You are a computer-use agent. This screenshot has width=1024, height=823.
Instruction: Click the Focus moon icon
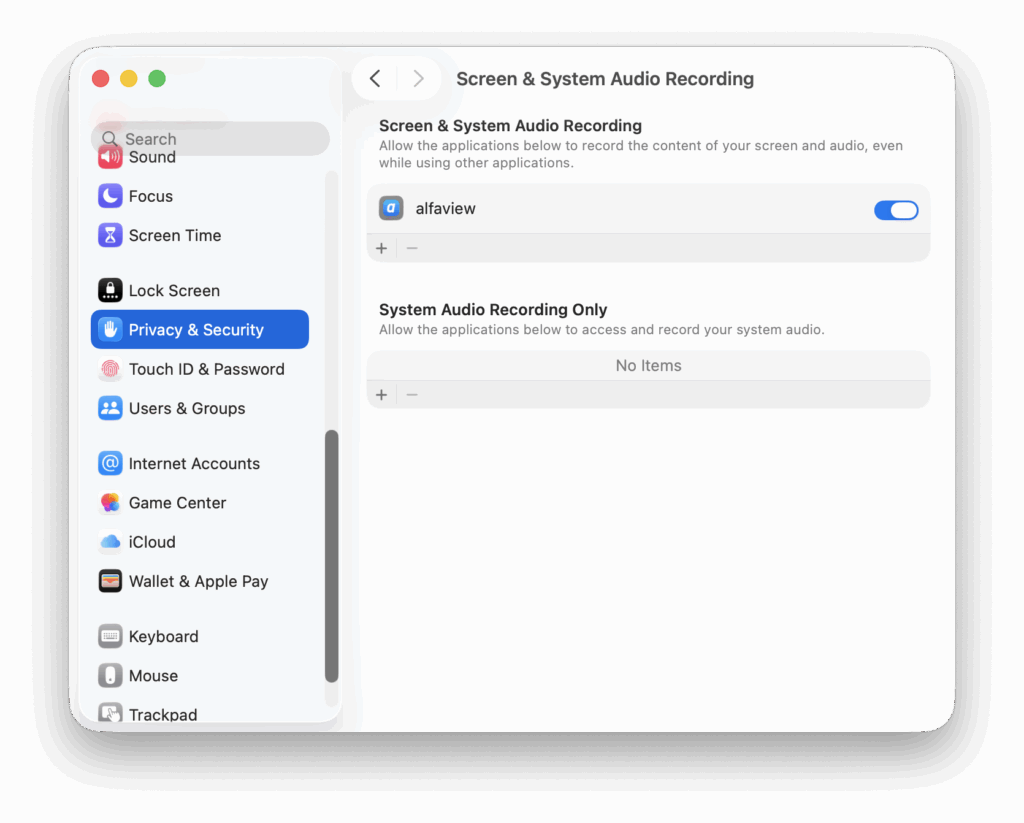[x=110, y=196]
